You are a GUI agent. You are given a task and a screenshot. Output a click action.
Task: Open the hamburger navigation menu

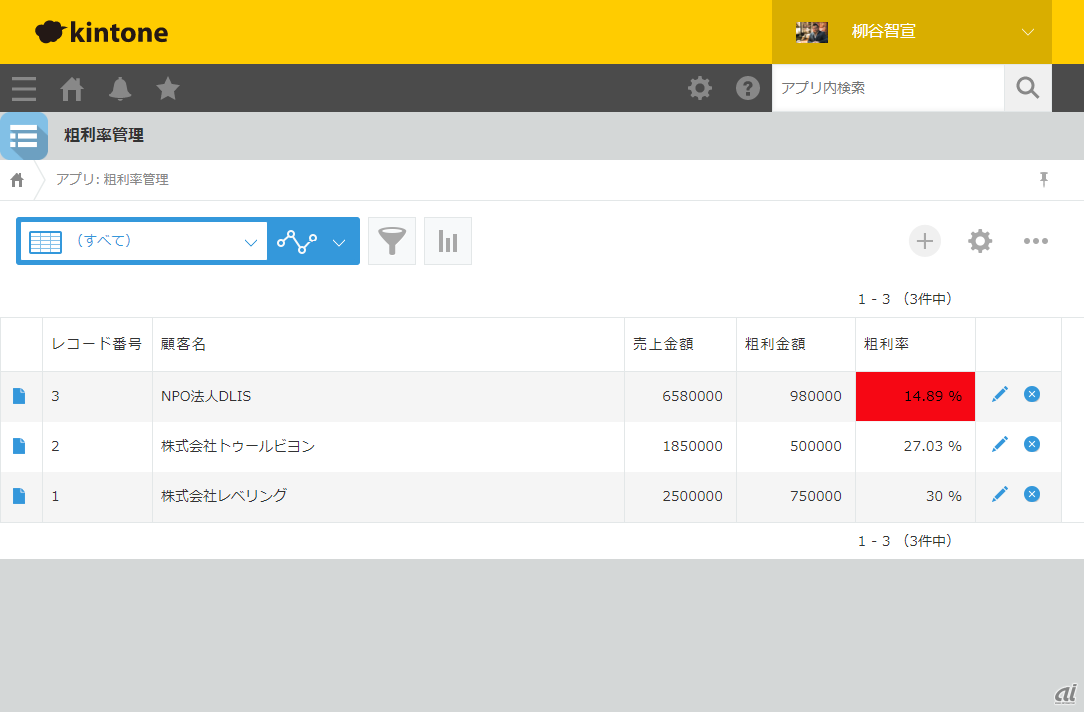(24, 89)
